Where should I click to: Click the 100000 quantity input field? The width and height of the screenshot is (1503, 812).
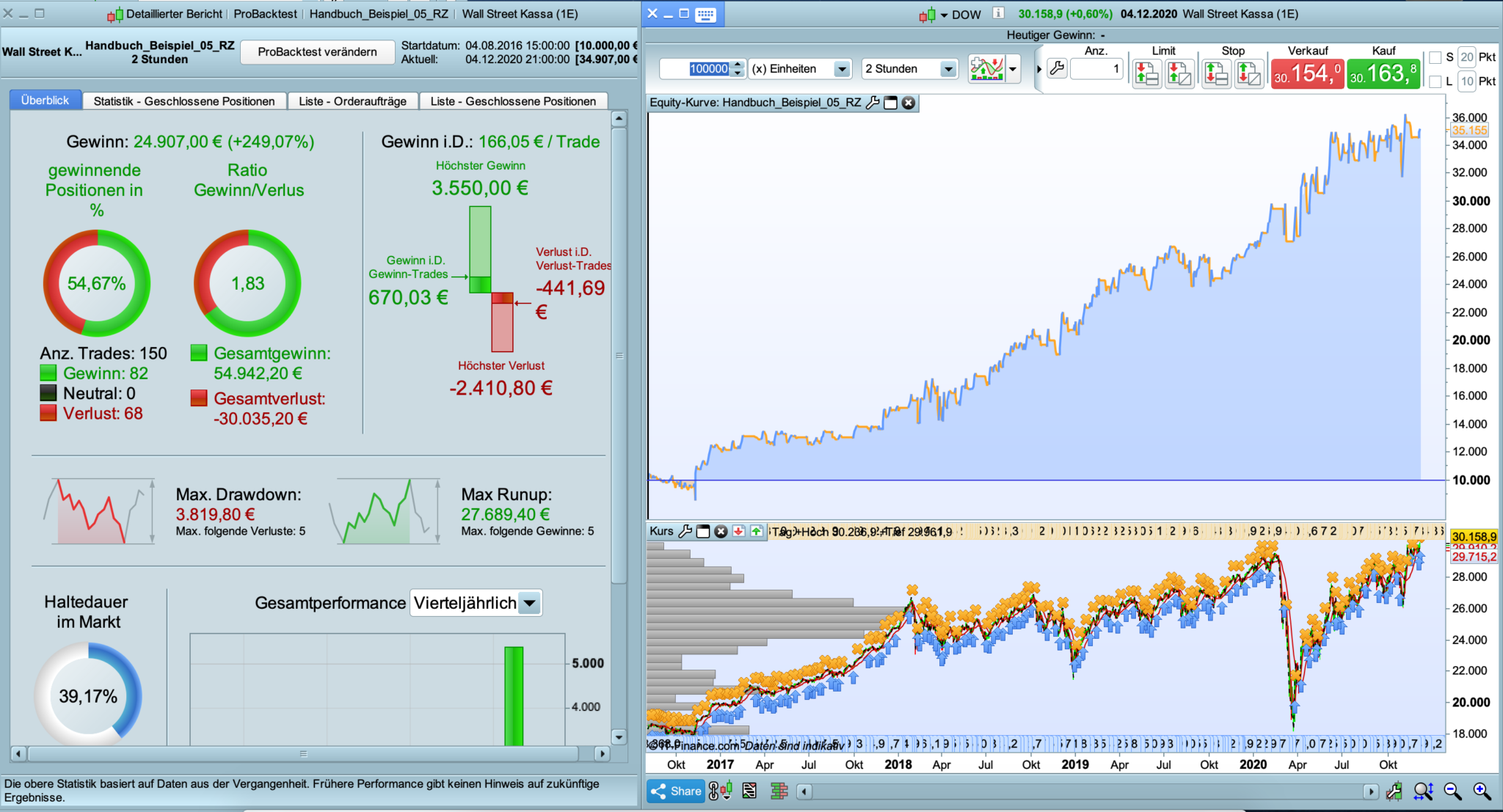tap(703, 69)
